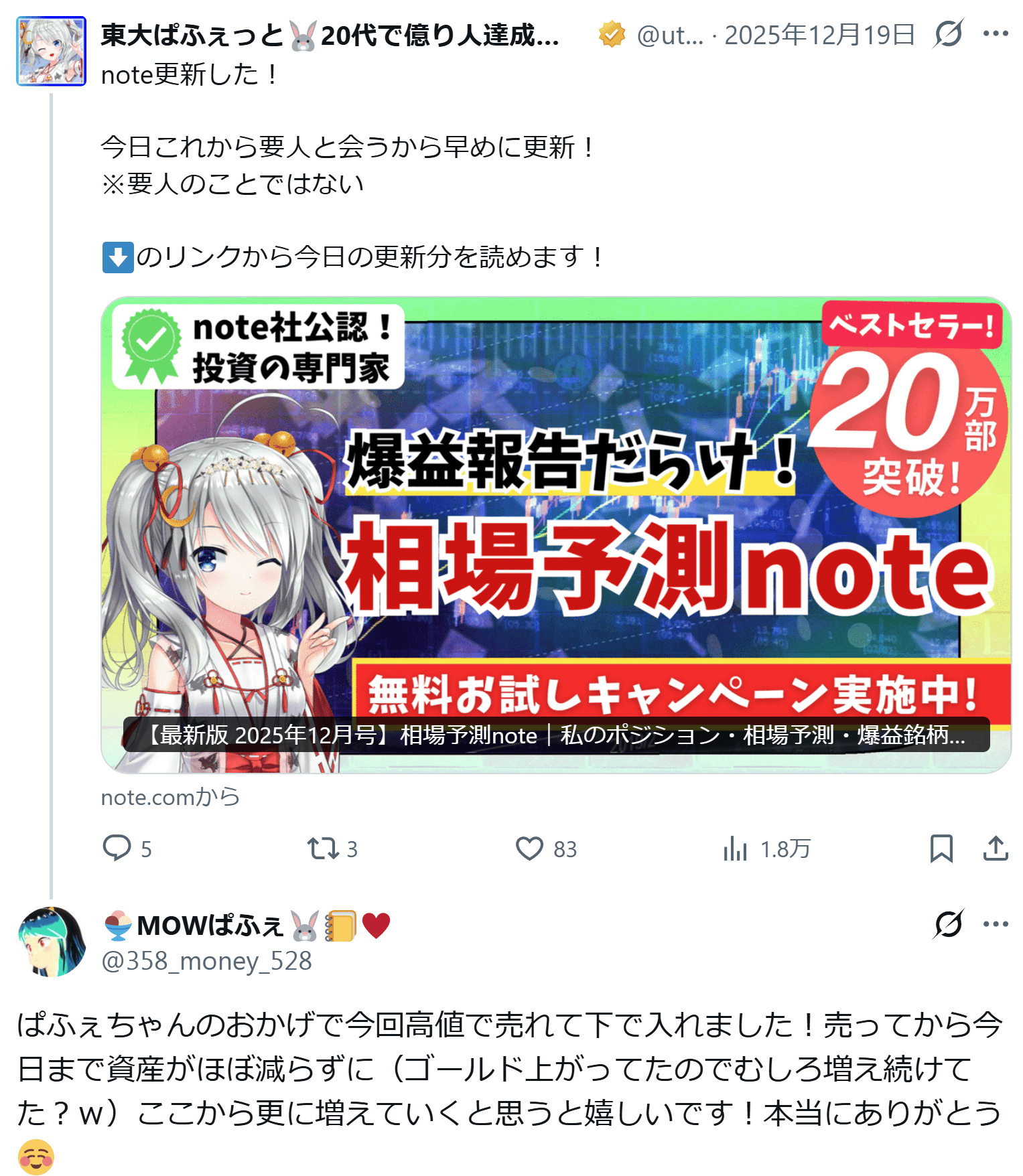Bookmark the note更新した post
Image resolution: width=1023 pixels, height=1176 pixels.
pos(941,849)
